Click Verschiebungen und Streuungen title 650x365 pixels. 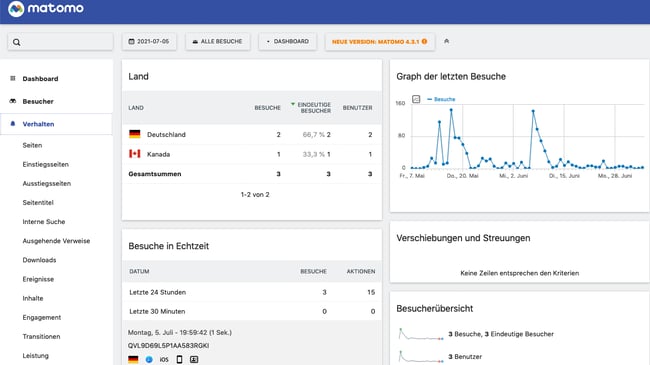click(x=463, y=238)
